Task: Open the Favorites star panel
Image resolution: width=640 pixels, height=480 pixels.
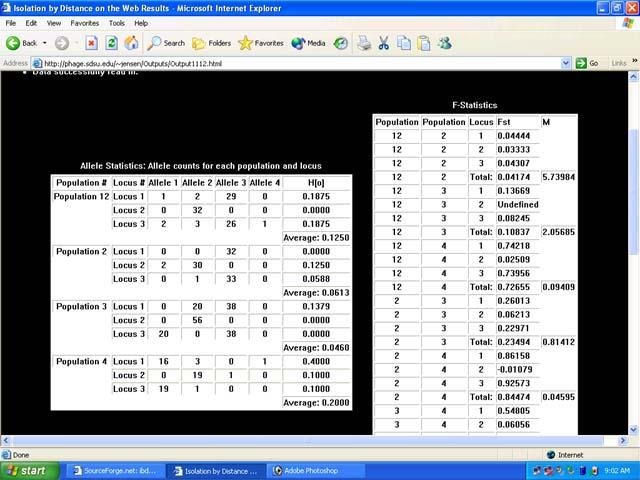Action: pos(261,43)
